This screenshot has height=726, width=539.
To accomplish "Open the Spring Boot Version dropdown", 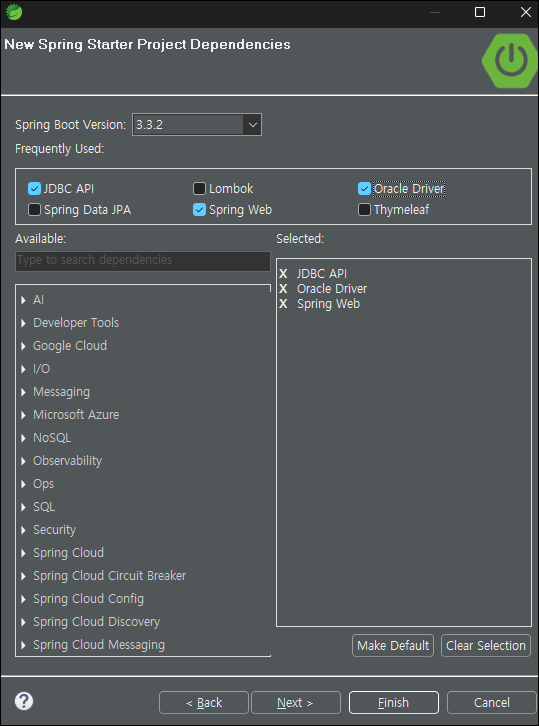I will 252,125.
